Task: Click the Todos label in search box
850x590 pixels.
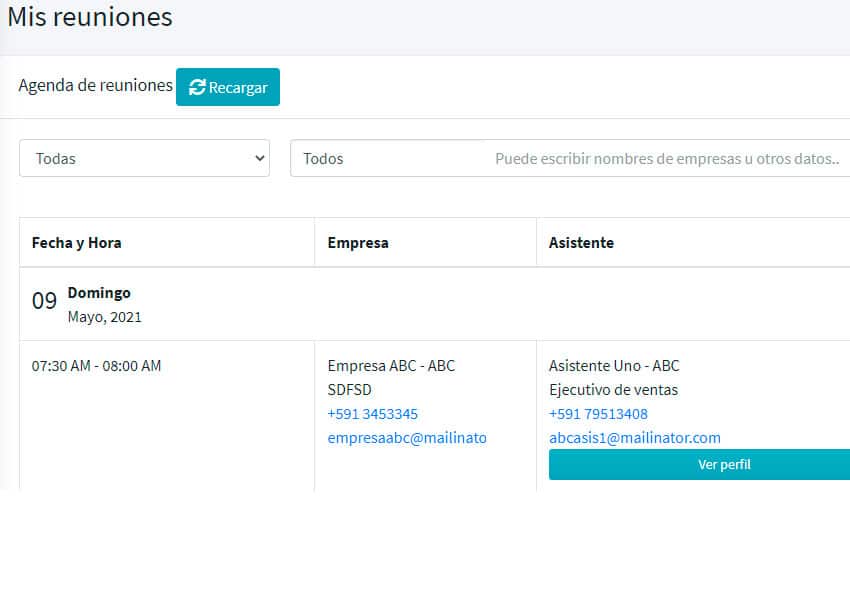Action: tap(323, 159)
